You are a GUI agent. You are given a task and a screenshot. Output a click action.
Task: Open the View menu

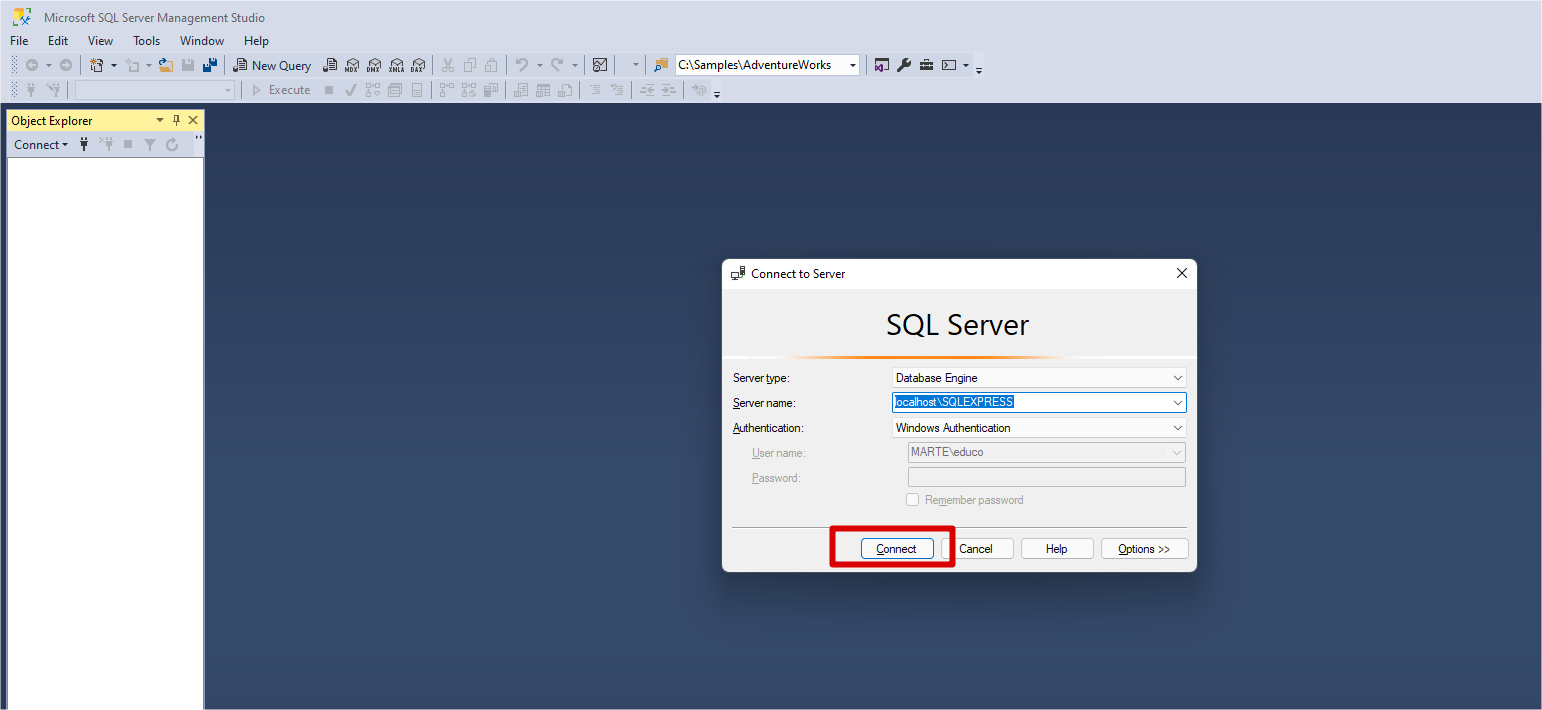[100, 41]
